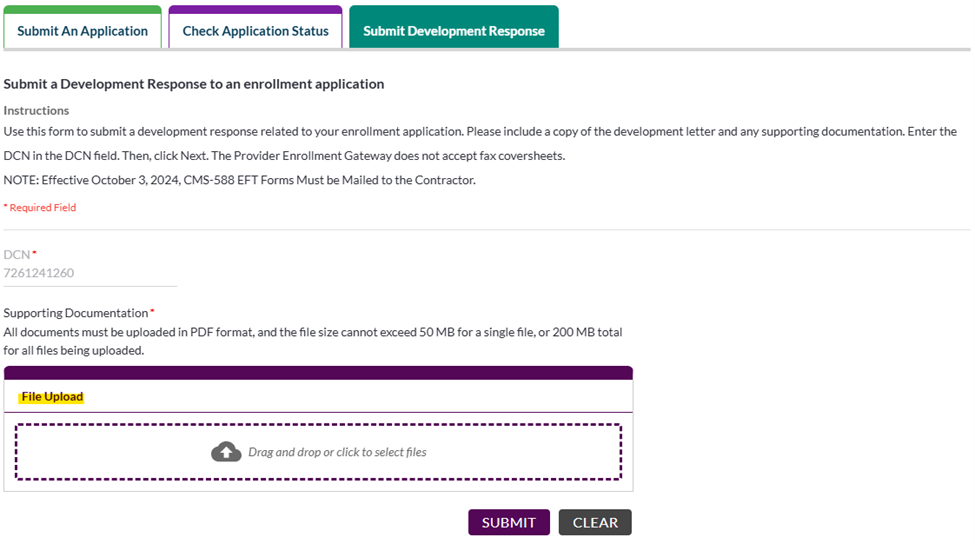Select the Submit Development Response tab
This screenshot has height=544, width=975.
pos(454,27)
